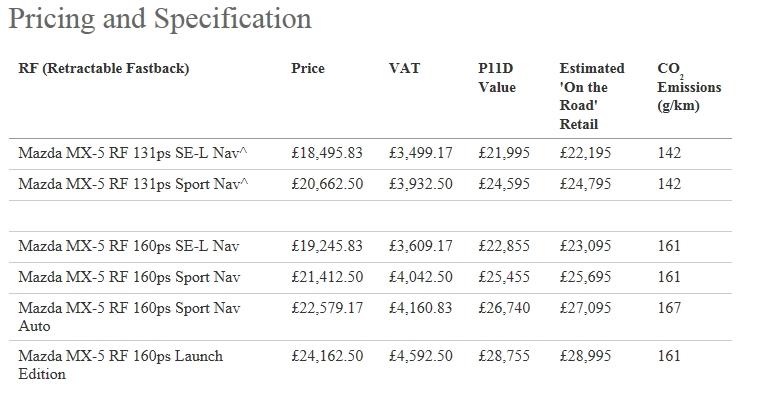
Task: Select Mazda MX-5 RF 160ps Launch Edition
Action: click(121, 365)
